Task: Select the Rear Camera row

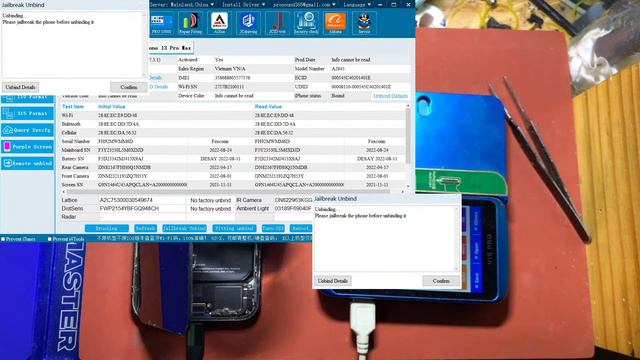Action: (233, 167)
